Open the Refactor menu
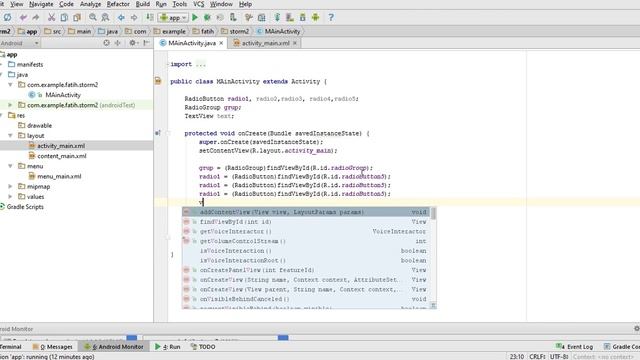Viewport: 640px width, 360px height. [118, 4]
